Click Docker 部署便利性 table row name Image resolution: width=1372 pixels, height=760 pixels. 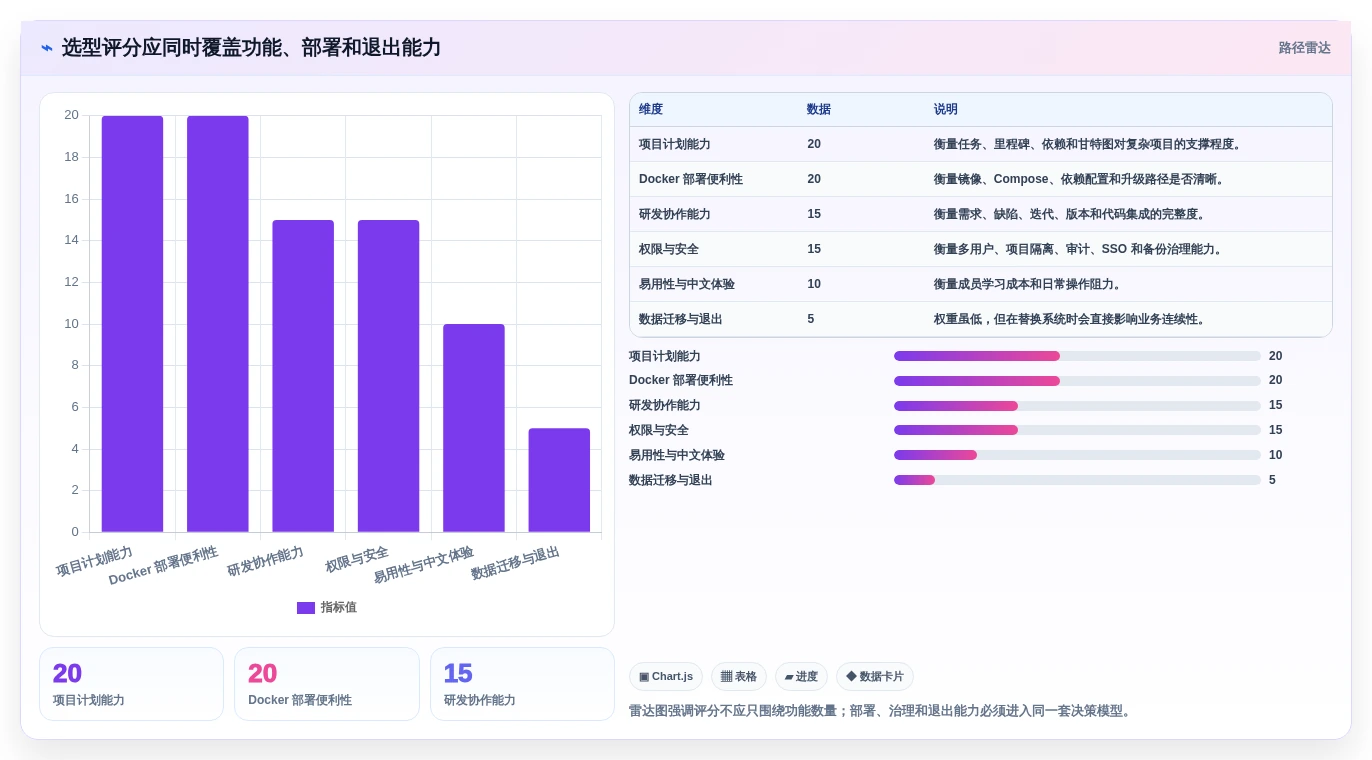point(691,180)
